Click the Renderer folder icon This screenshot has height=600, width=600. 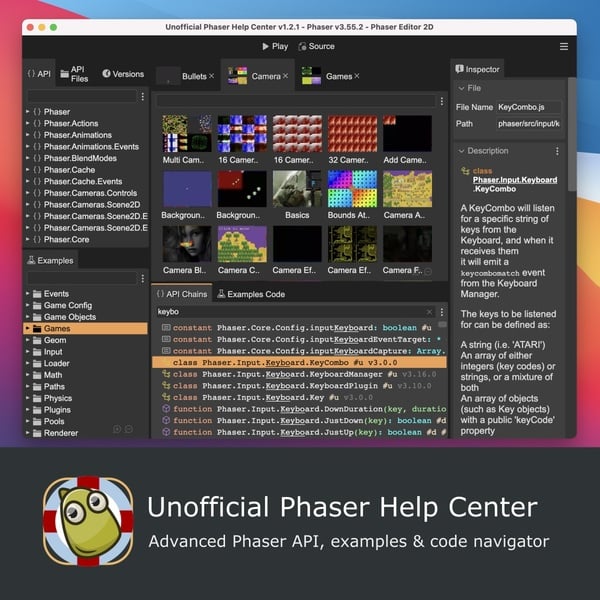coord(37,433)
